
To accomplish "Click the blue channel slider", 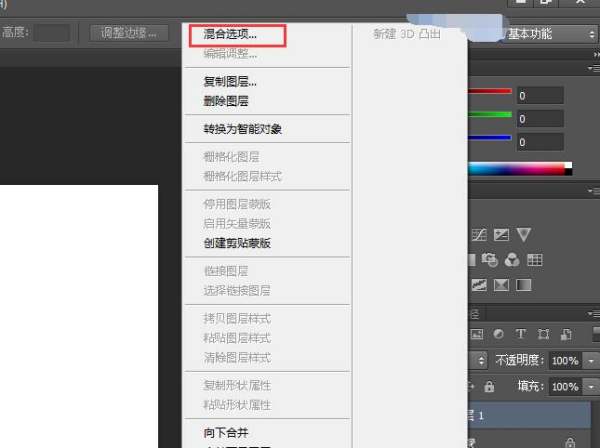I will point(490,137).
